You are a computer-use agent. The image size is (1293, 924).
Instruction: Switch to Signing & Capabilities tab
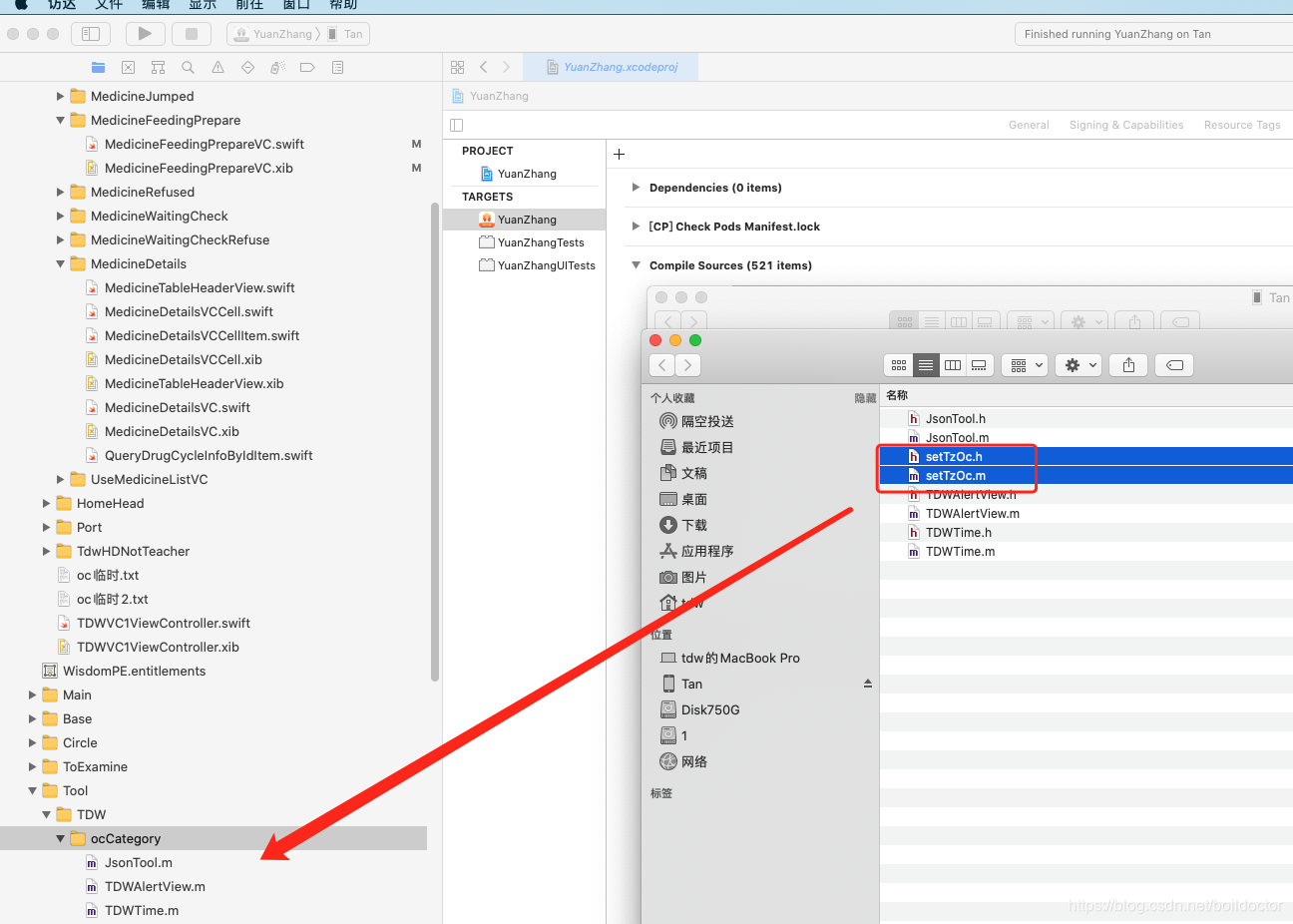click(1126, 126)
